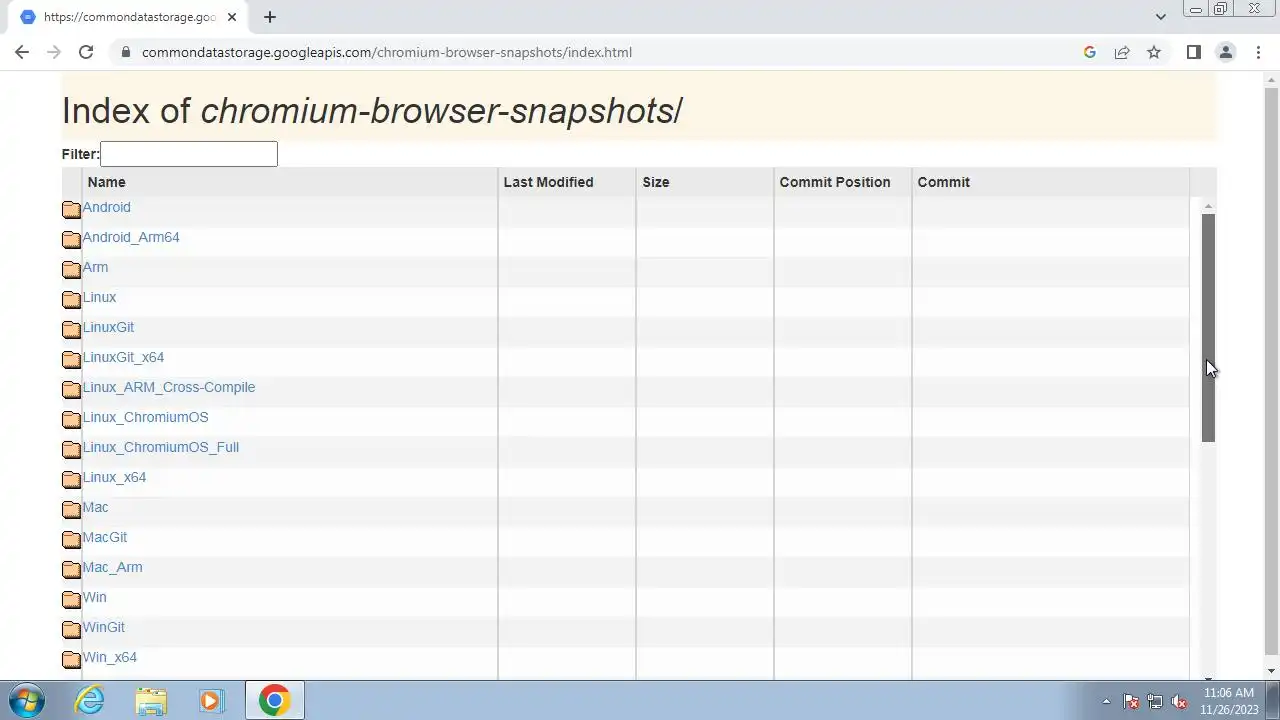Show hidden system tray icons
The width and height of the screenshot is (1280, 720).
click(x=1106, y=701)
